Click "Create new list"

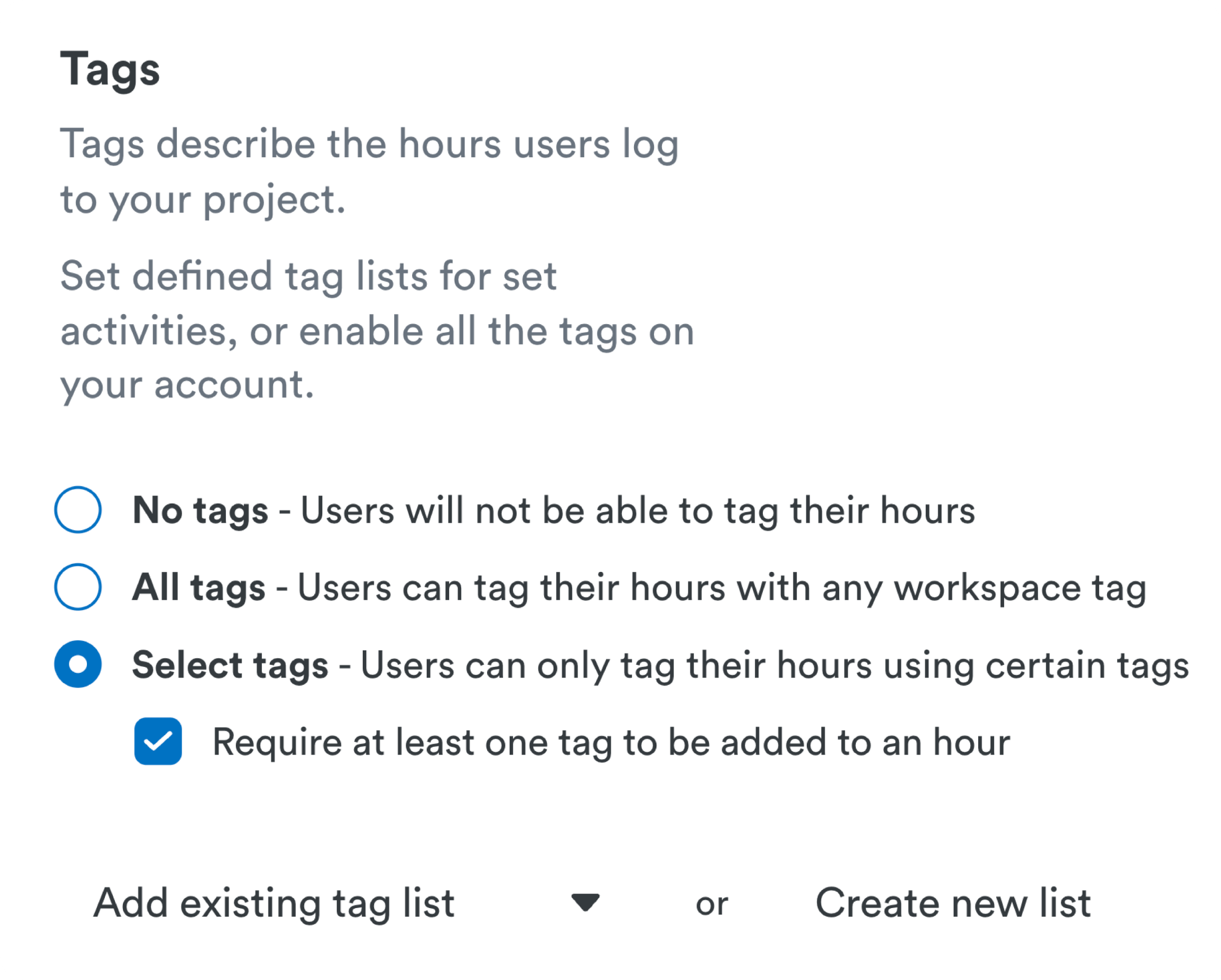[953, 903]
